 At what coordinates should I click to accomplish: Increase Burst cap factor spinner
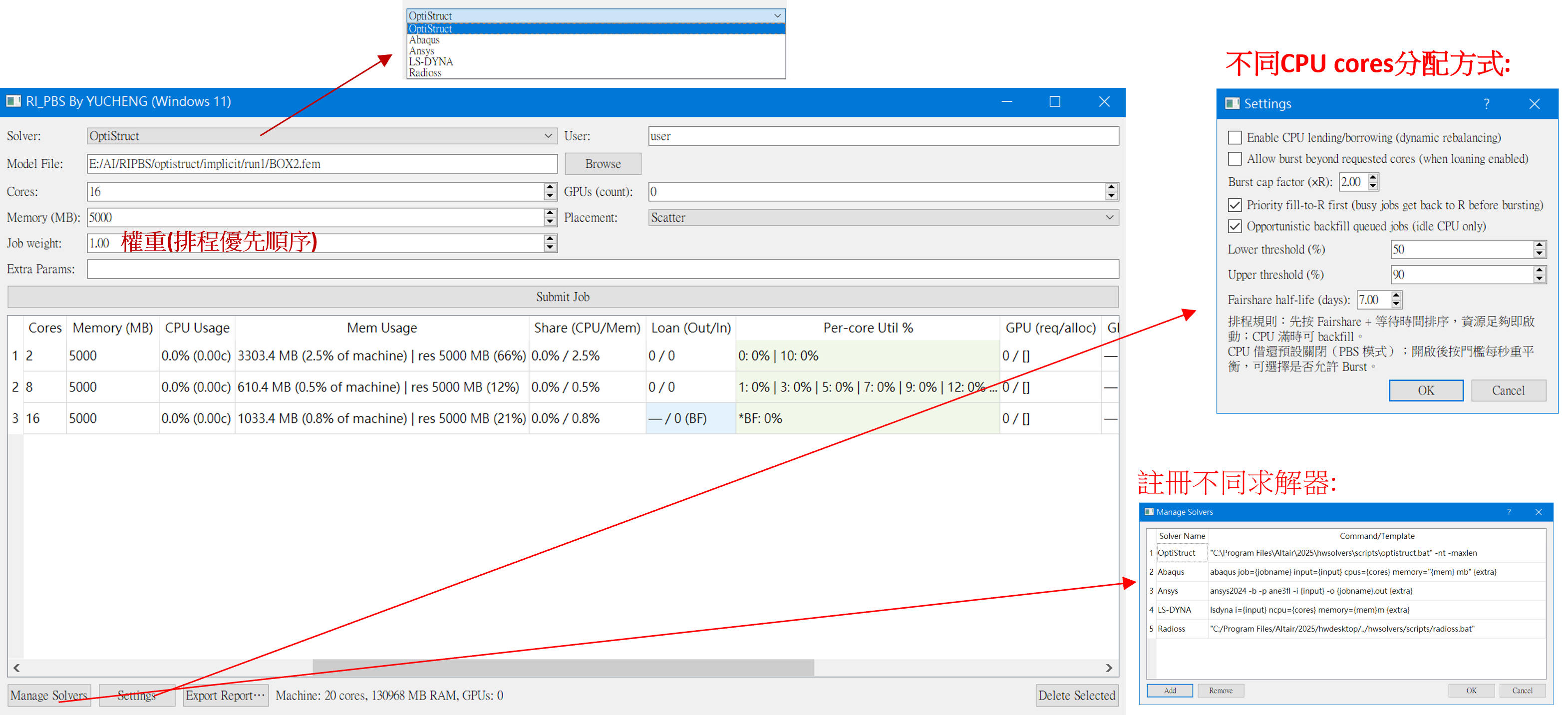(x=1373, y=178)
